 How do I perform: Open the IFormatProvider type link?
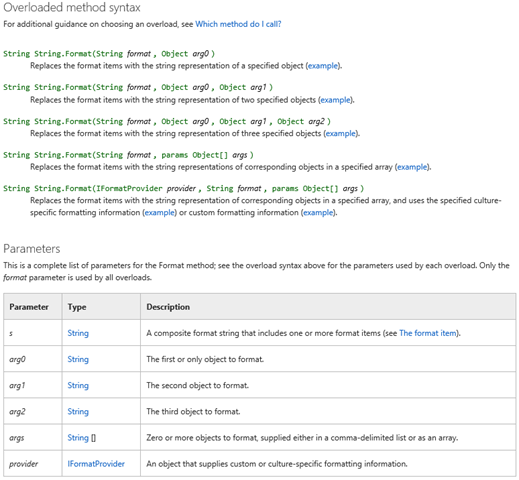coord(96,464)
